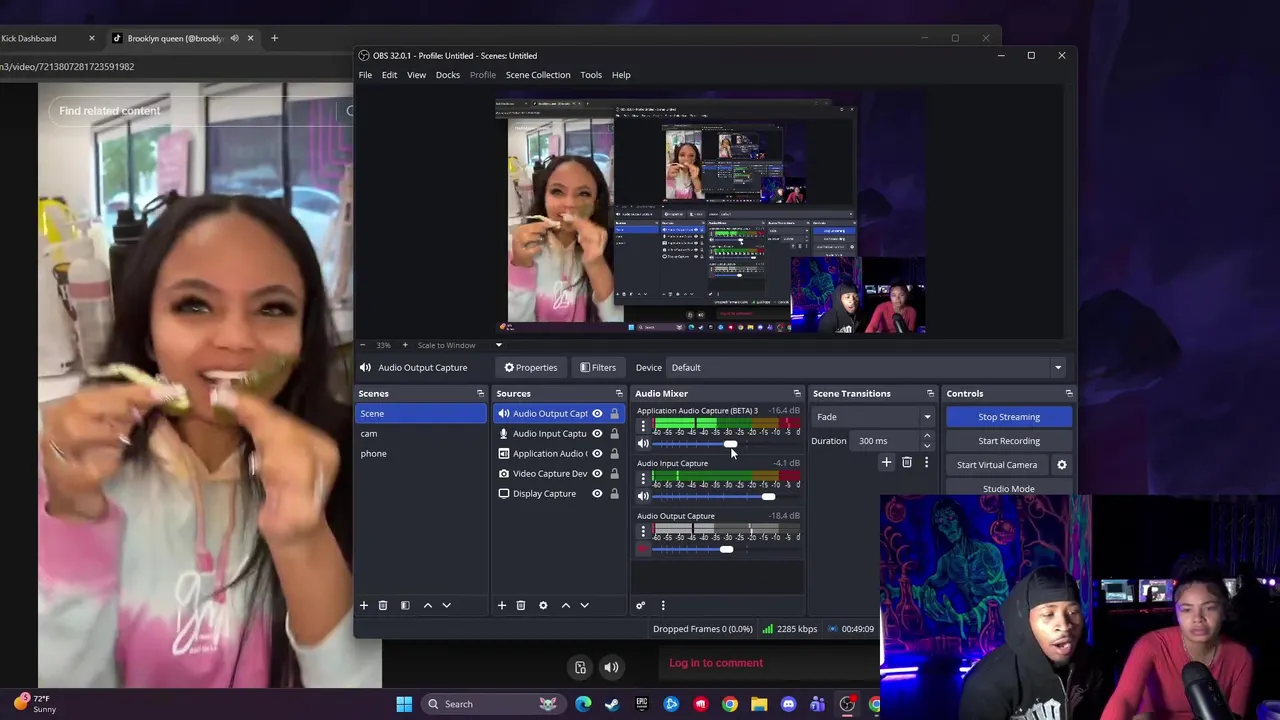The image size is (1280, 720).
Task: Hide the Application Audio source
Action: 597,453
